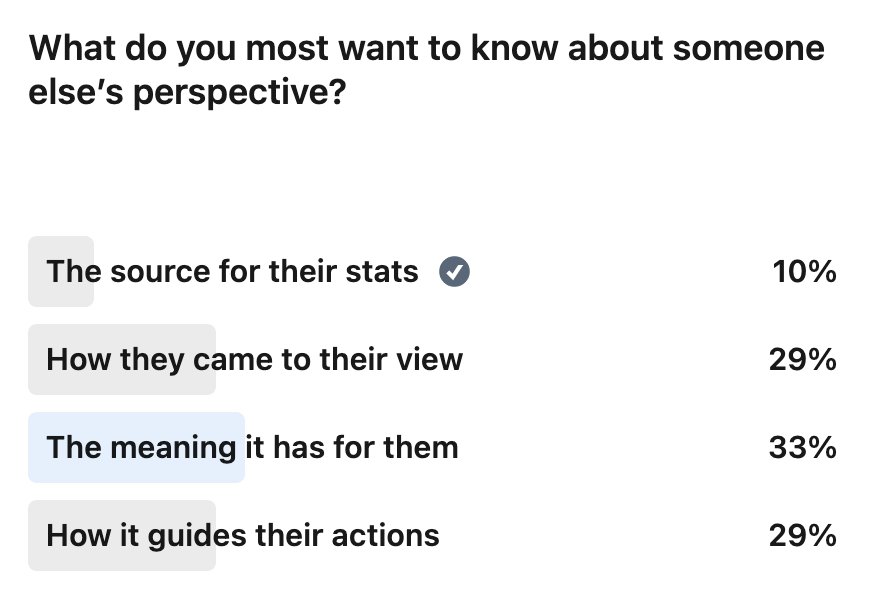
Task: Click the blue highlighted result bar
Action: pyautogui.click(x=136, y=448)
